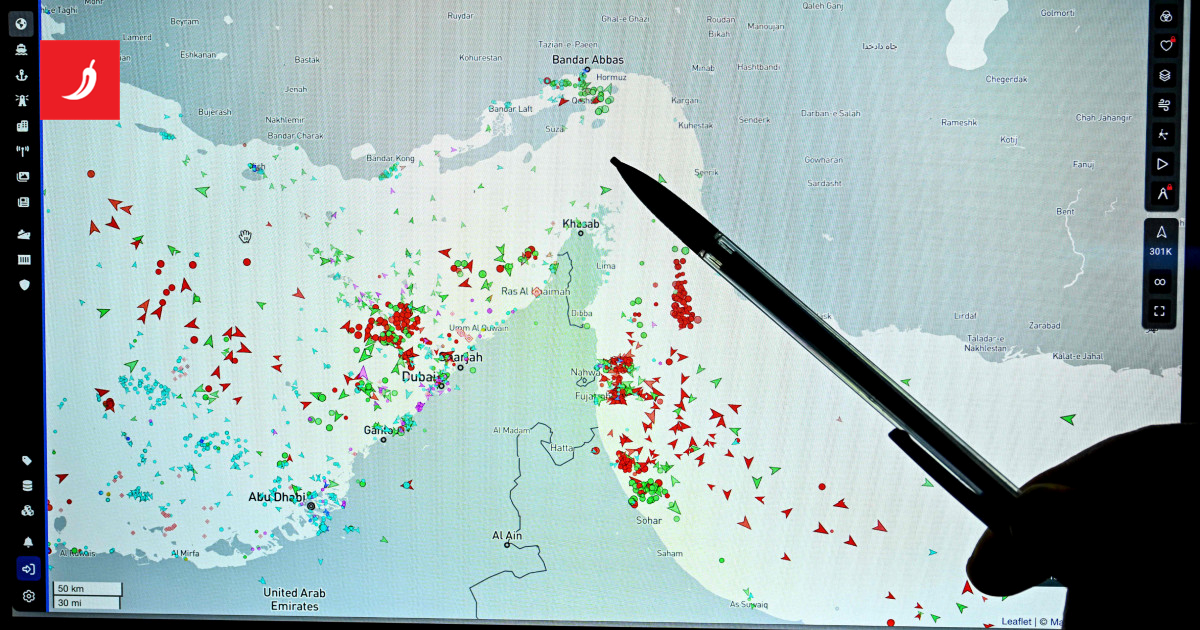Expand the 301K vessel count panel
The image size is (1200, 630).
coord(1161,241)
